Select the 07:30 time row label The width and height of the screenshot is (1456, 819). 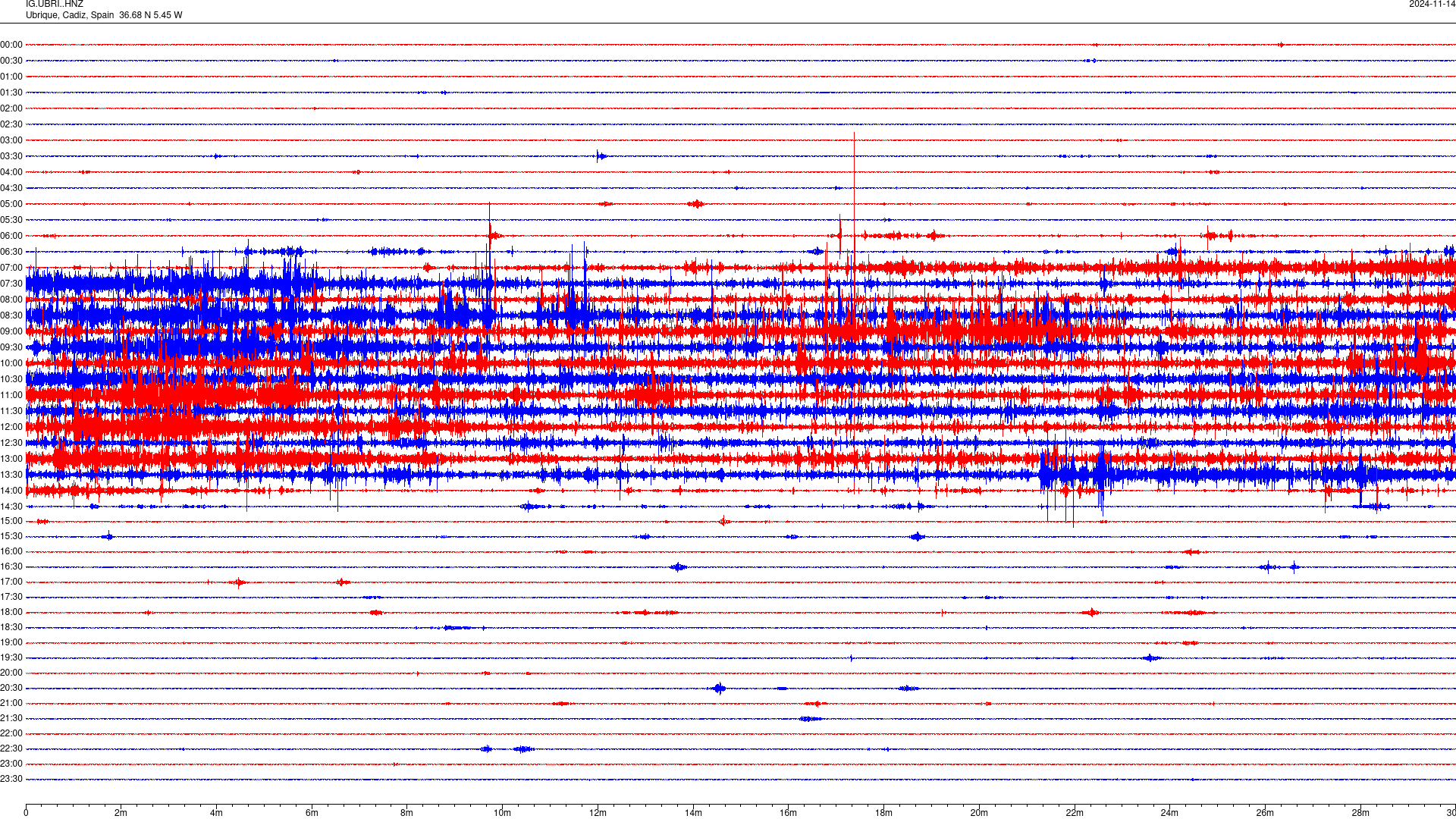tap(11, 284)
